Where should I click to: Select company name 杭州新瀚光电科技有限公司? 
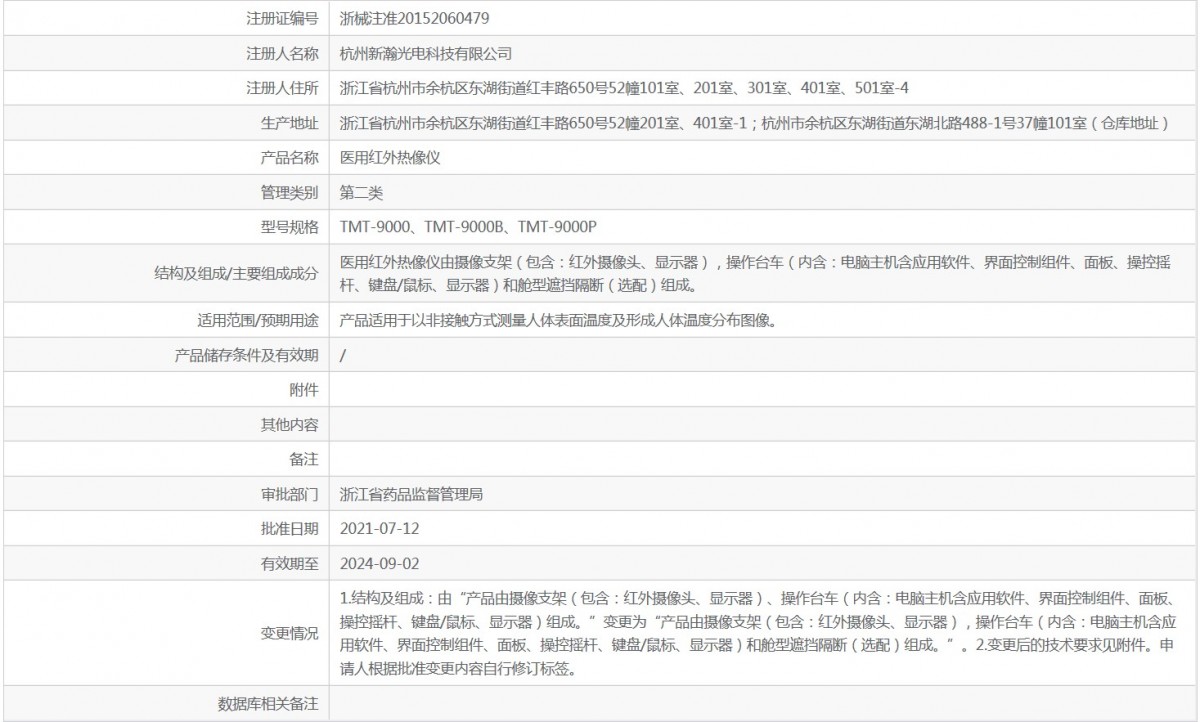pos(425,54)
